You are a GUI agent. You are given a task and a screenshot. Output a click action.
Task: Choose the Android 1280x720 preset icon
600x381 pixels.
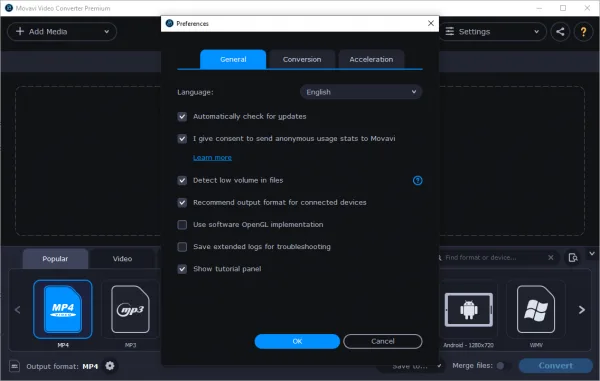coord(468,309)
